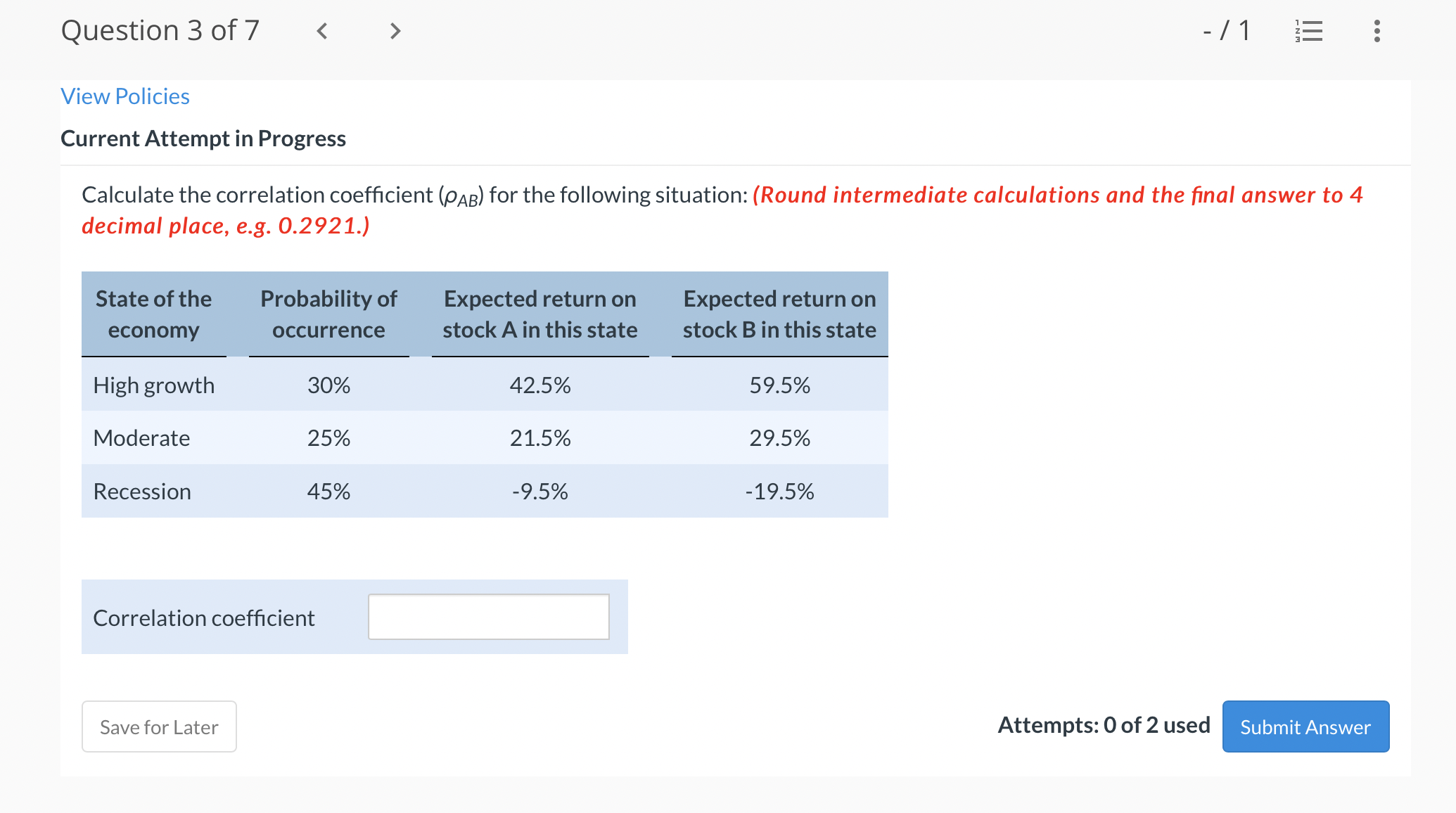This screenshot has height=813, width=1456.
Task: Click the Probability of occurrence column header
Action: [328, 314]
